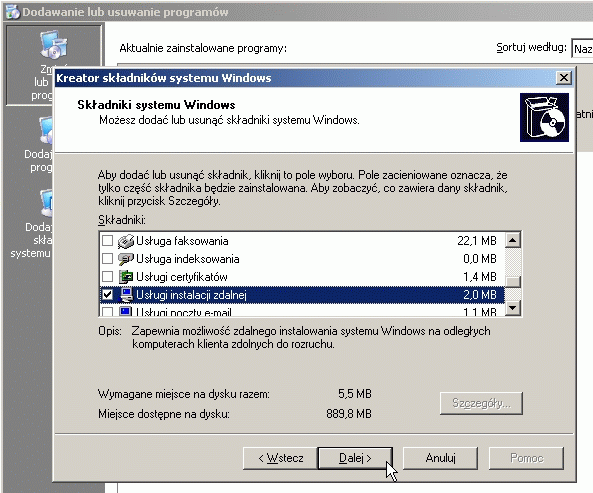This screenshot has height=493, width=593.
Task: Check the Usługa indeksowania checkbox
Action: tap(108, 259)
